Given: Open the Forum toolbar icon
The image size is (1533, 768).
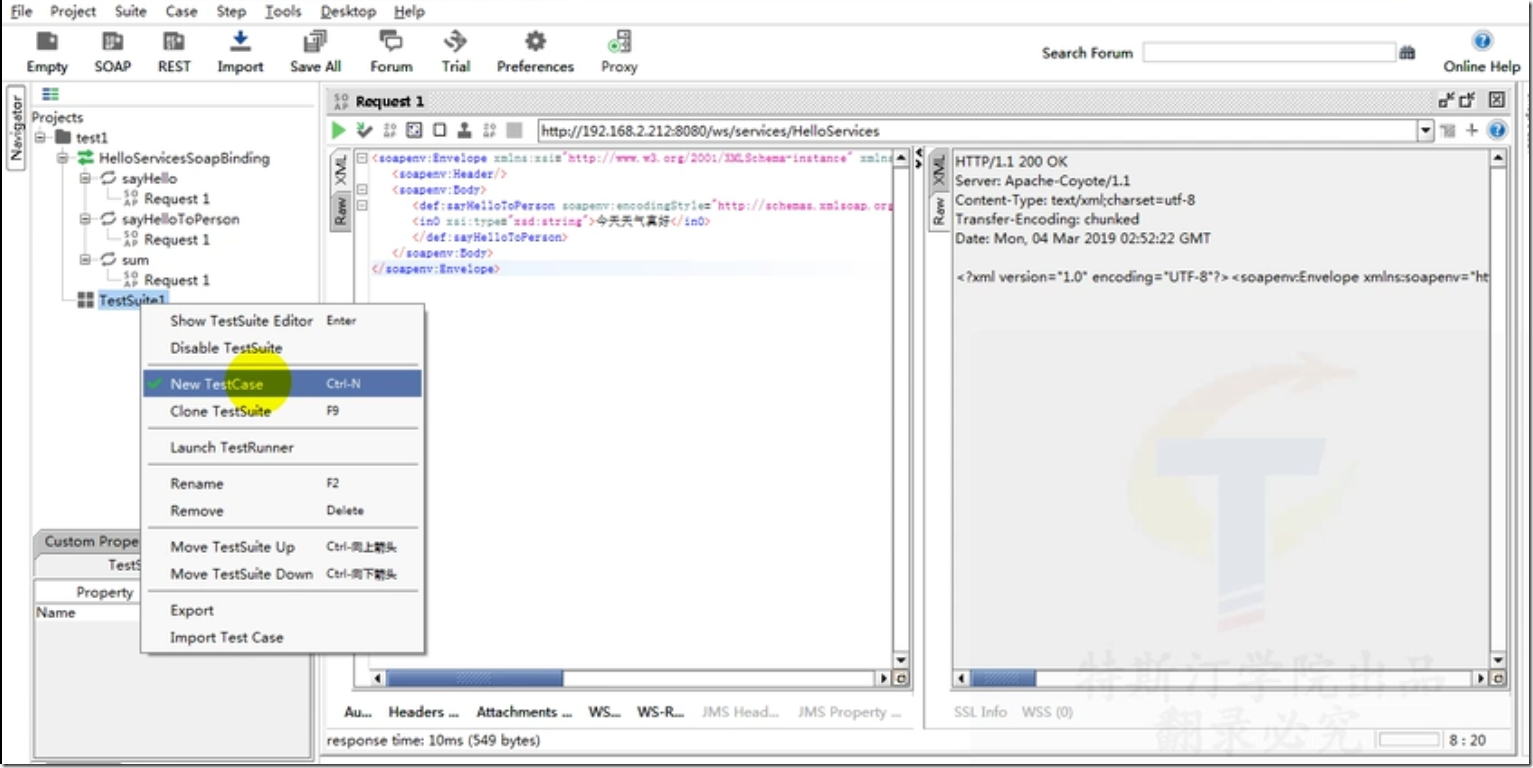Looking at the screenshot, I should point(391,52).
